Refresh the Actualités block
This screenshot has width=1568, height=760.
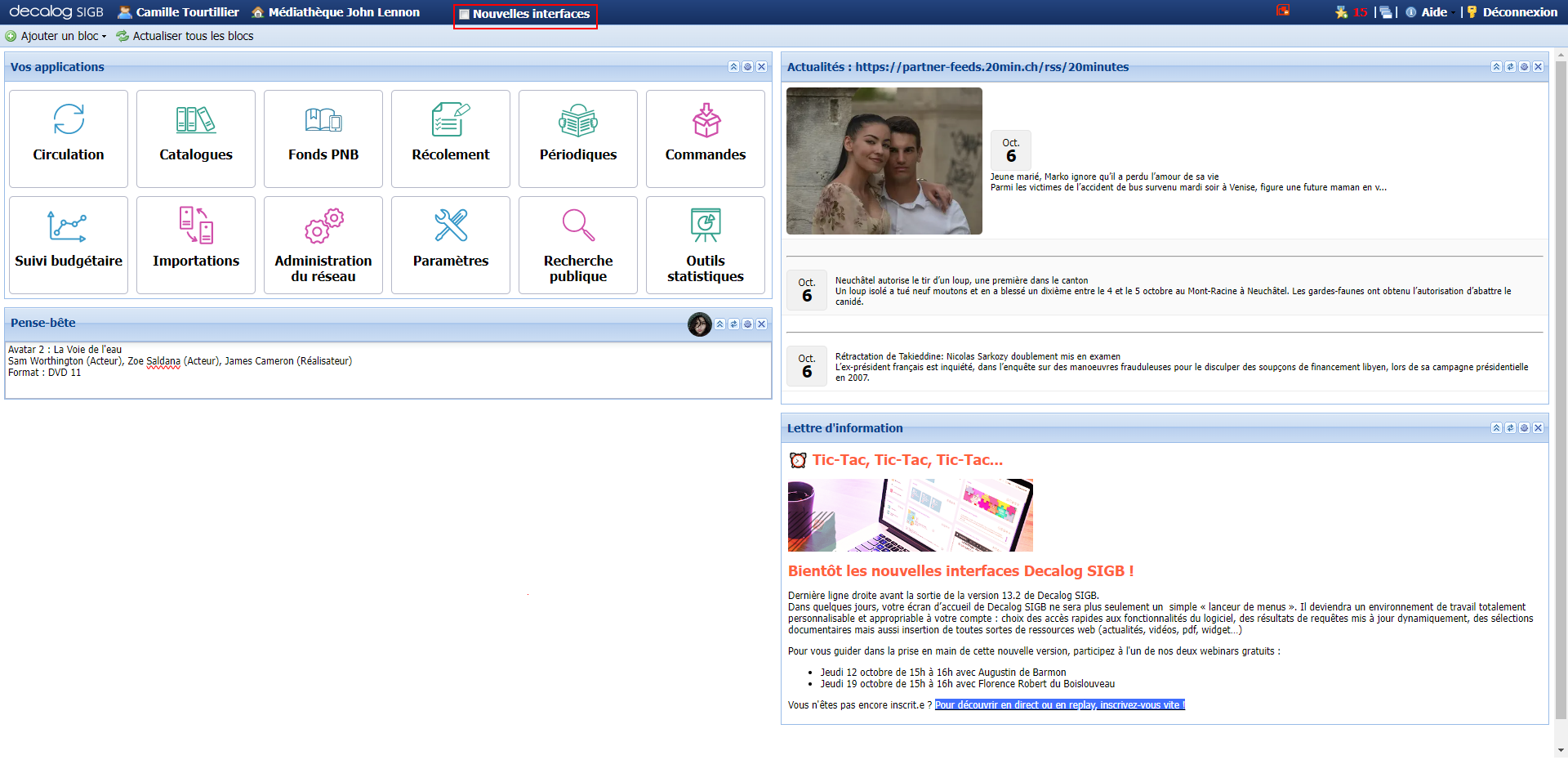pyautogui.click(x=1509, y=66)
